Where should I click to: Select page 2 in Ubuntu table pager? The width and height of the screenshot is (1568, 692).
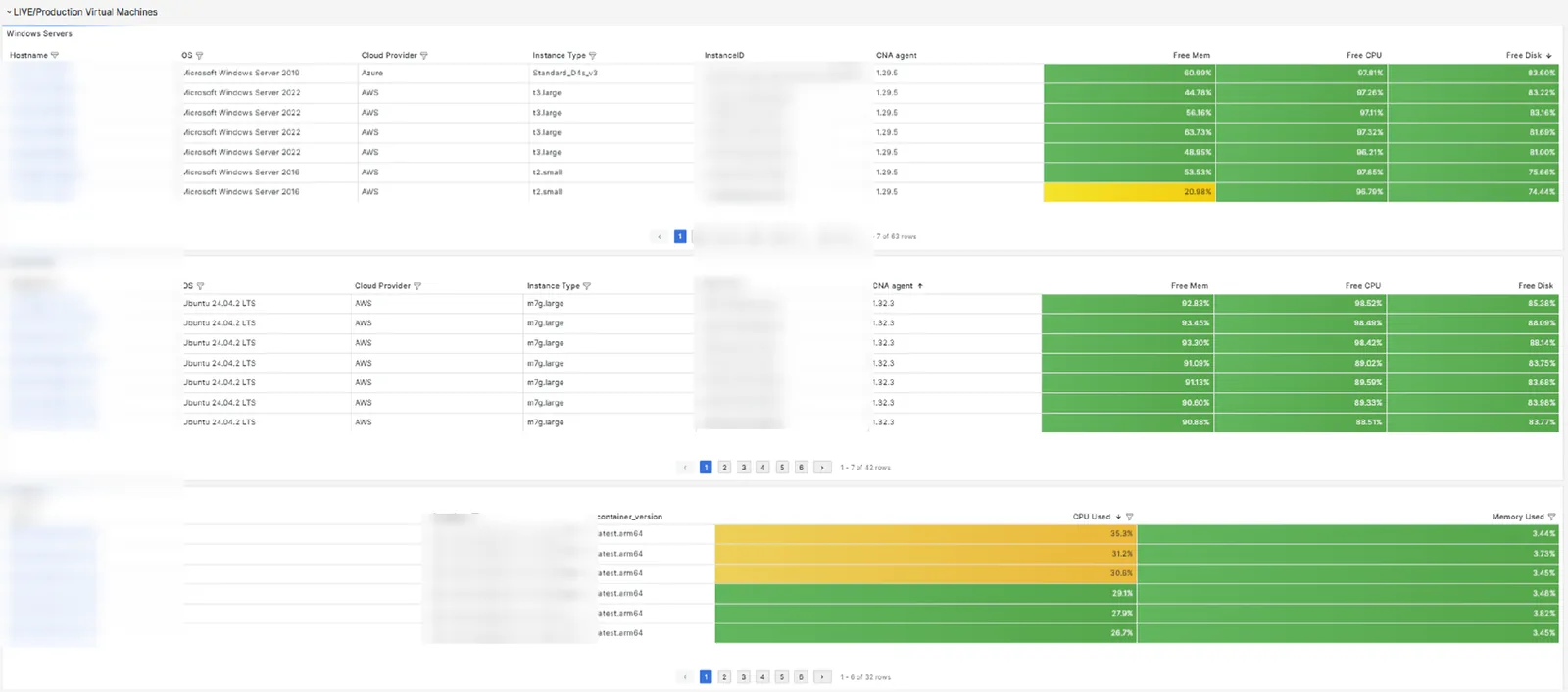coord(724,467)
